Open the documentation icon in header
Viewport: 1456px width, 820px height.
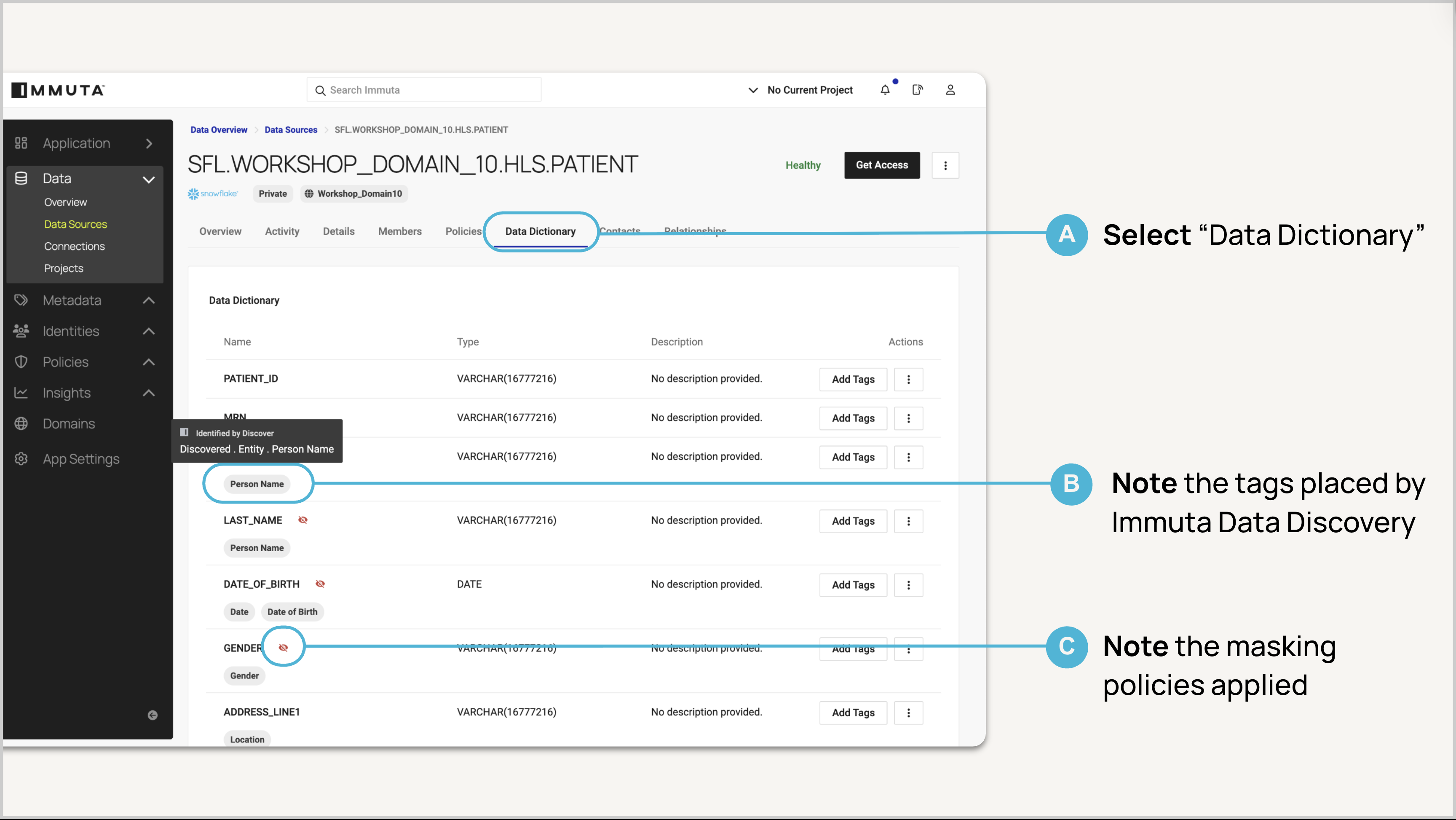point(917,90)
